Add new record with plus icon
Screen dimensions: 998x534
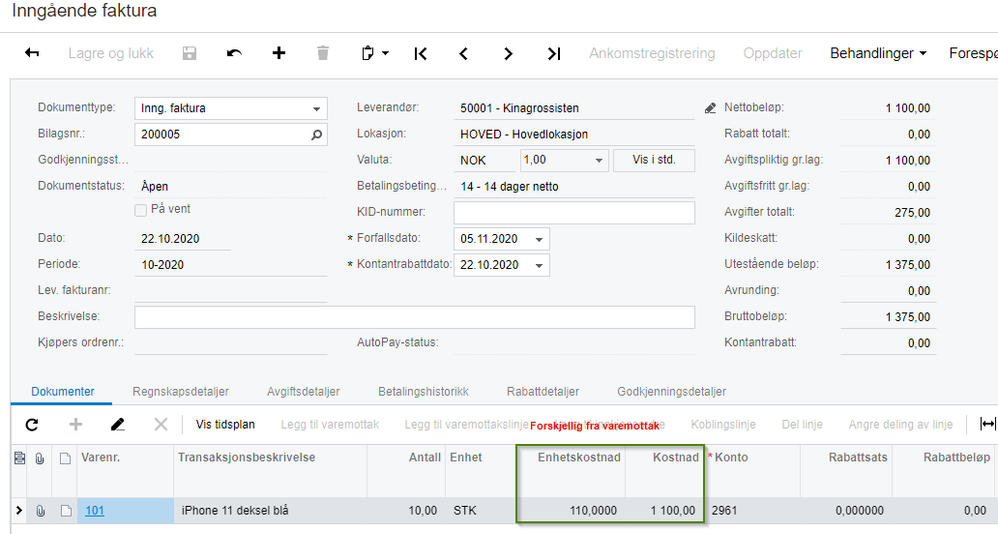[x=279, y=53]
